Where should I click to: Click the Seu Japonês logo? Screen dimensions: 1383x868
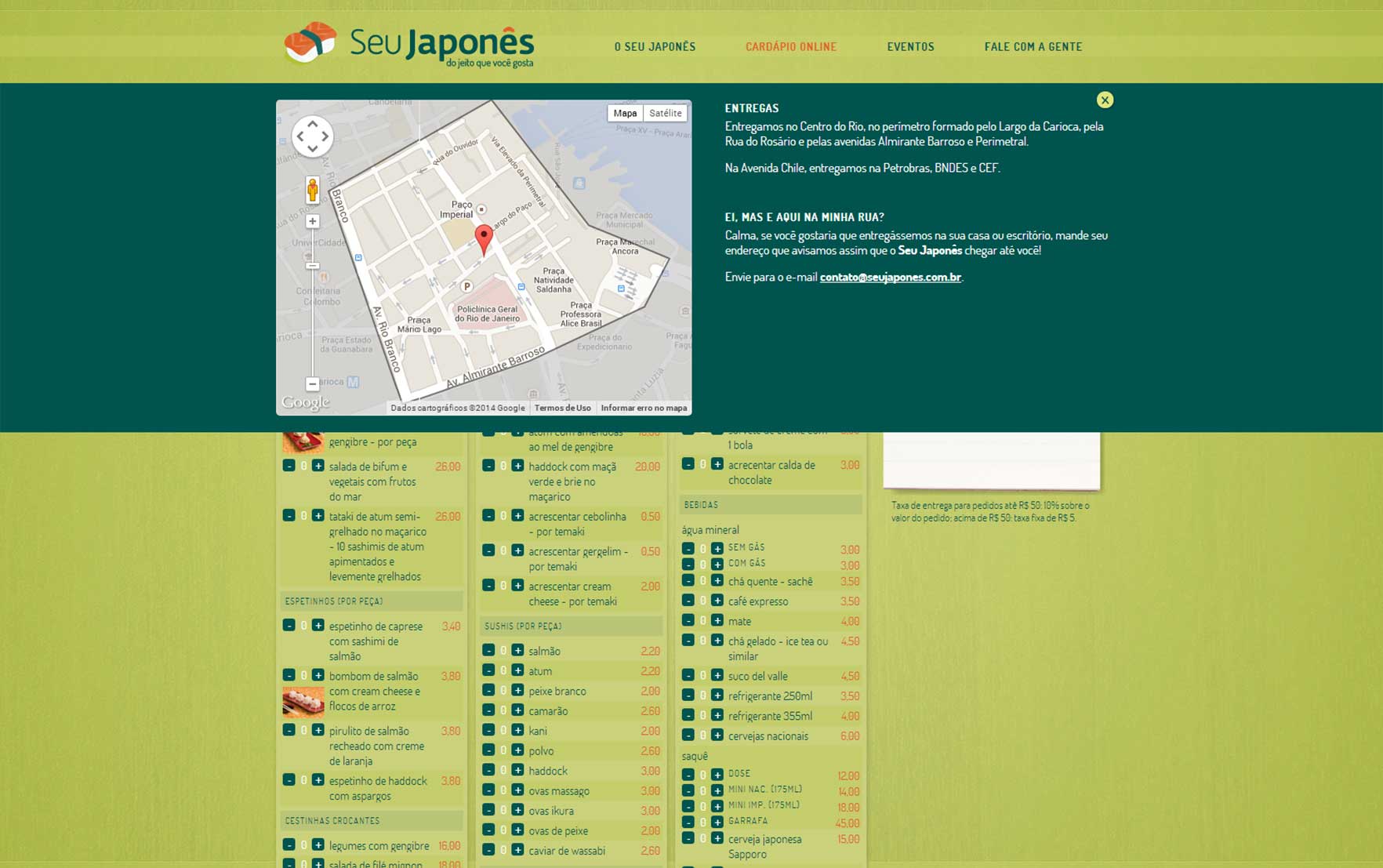click(x=408, y=44)
